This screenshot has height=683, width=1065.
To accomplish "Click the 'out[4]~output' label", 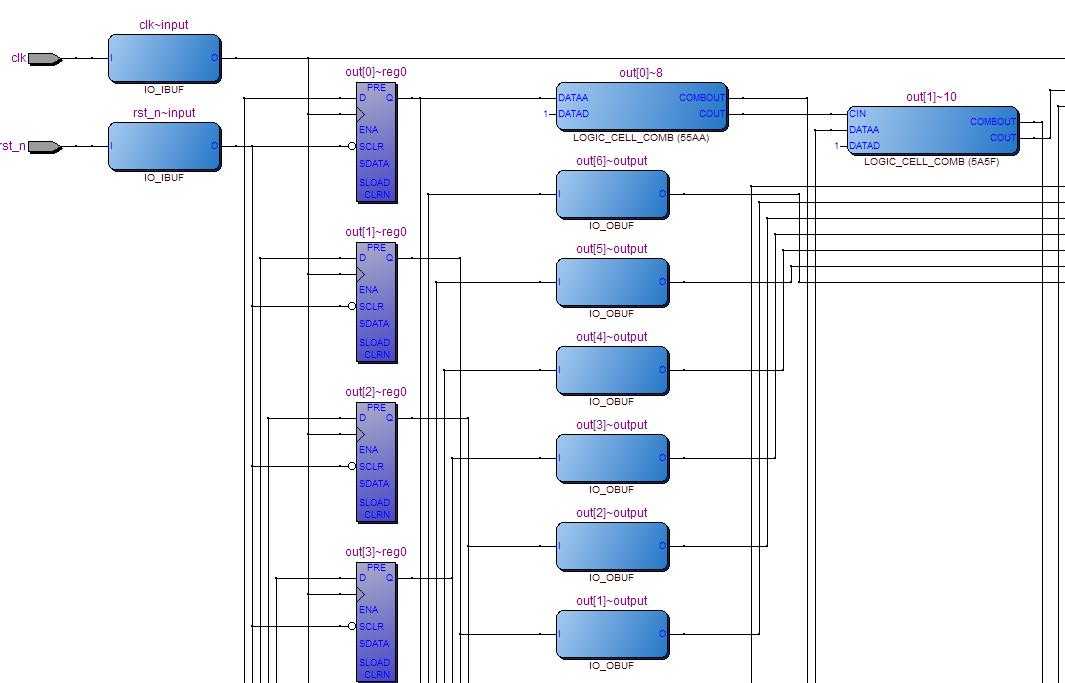I will point(611,337).
